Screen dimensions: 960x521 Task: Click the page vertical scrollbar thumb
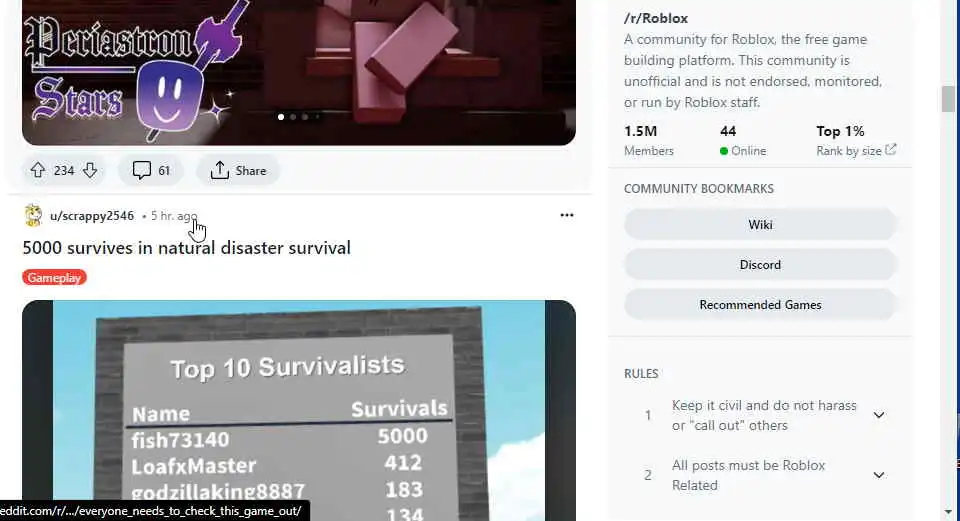coord(948,99)
